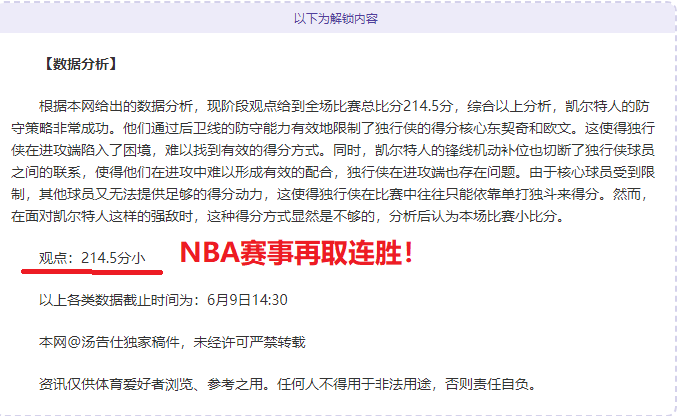Image resolution: width=681 pixels, height=416 pixels.
Task: Select the 【数据分析】 heading
Action: [x=81, y=64]
